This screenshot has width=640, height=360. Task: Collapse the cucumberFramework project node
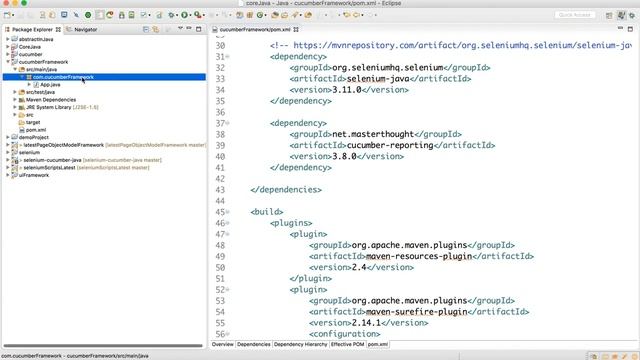[x=8, y=62]
